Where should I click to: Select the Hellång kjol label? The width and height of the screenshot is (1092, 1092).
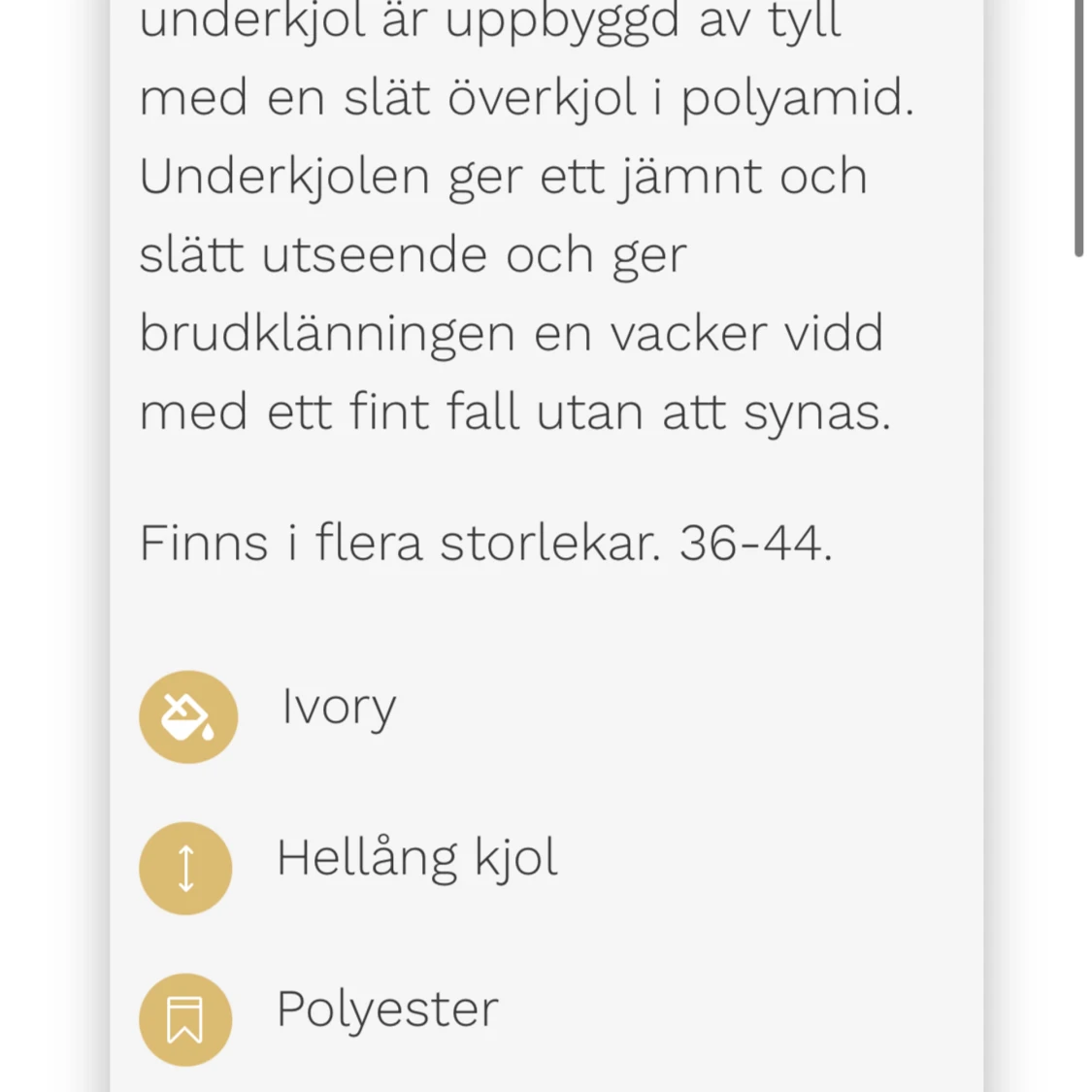tap(417, 858)
